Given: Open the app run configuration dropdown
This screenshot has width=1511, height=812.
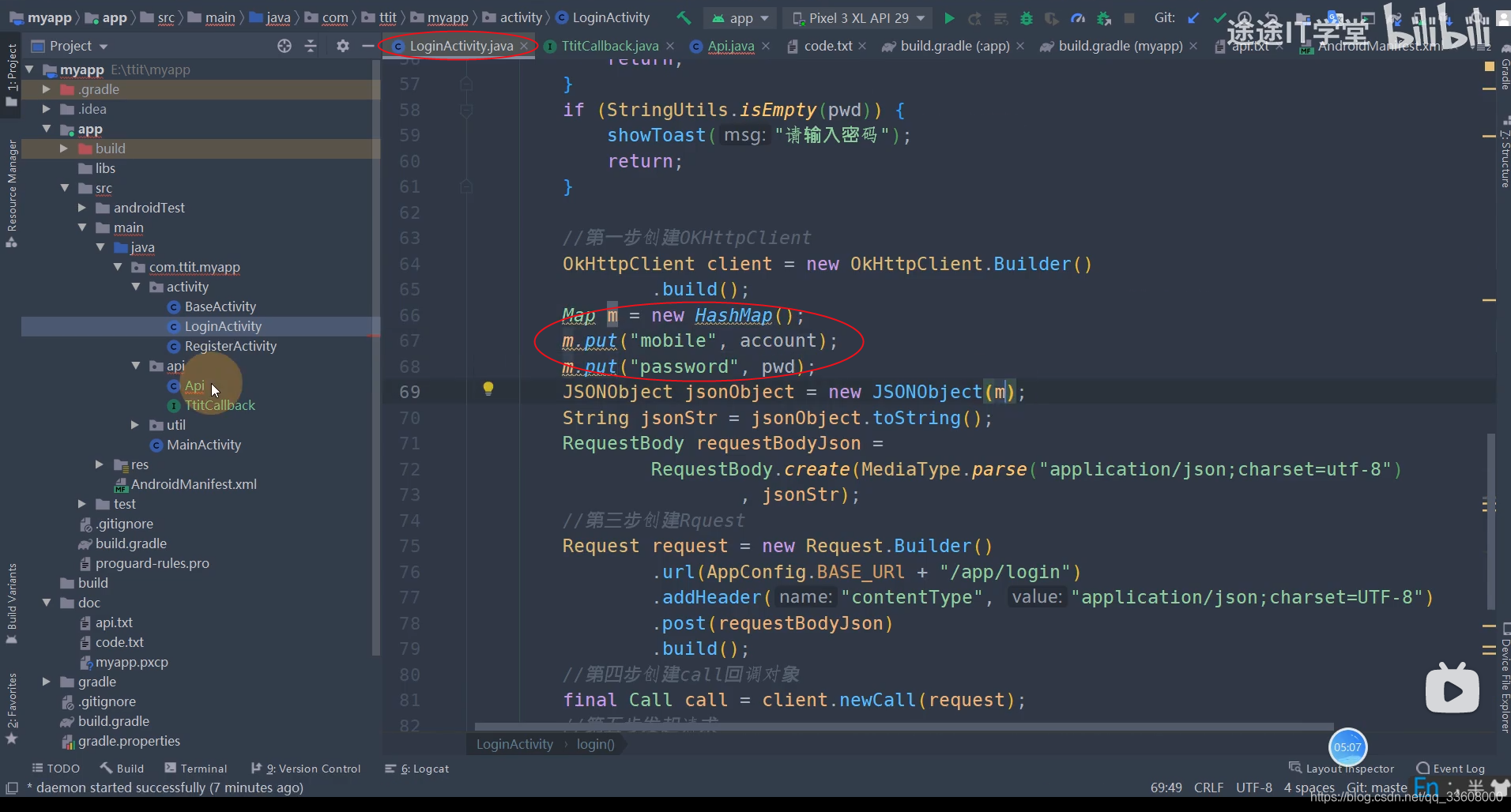Looking at the screenshot, I should [740, 17].
